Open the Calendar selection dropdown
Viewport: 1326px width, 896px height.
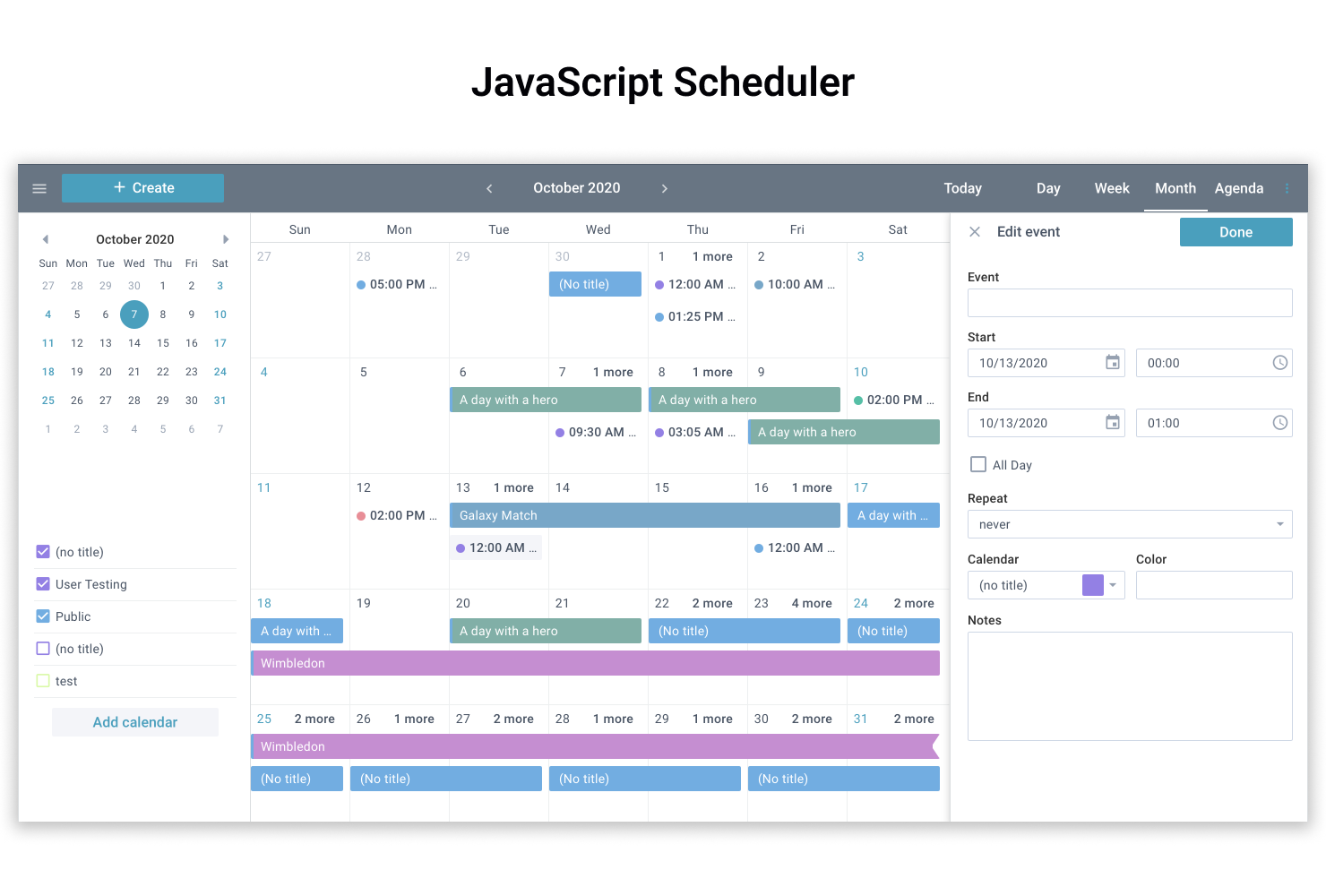(x=1112, y=585)
